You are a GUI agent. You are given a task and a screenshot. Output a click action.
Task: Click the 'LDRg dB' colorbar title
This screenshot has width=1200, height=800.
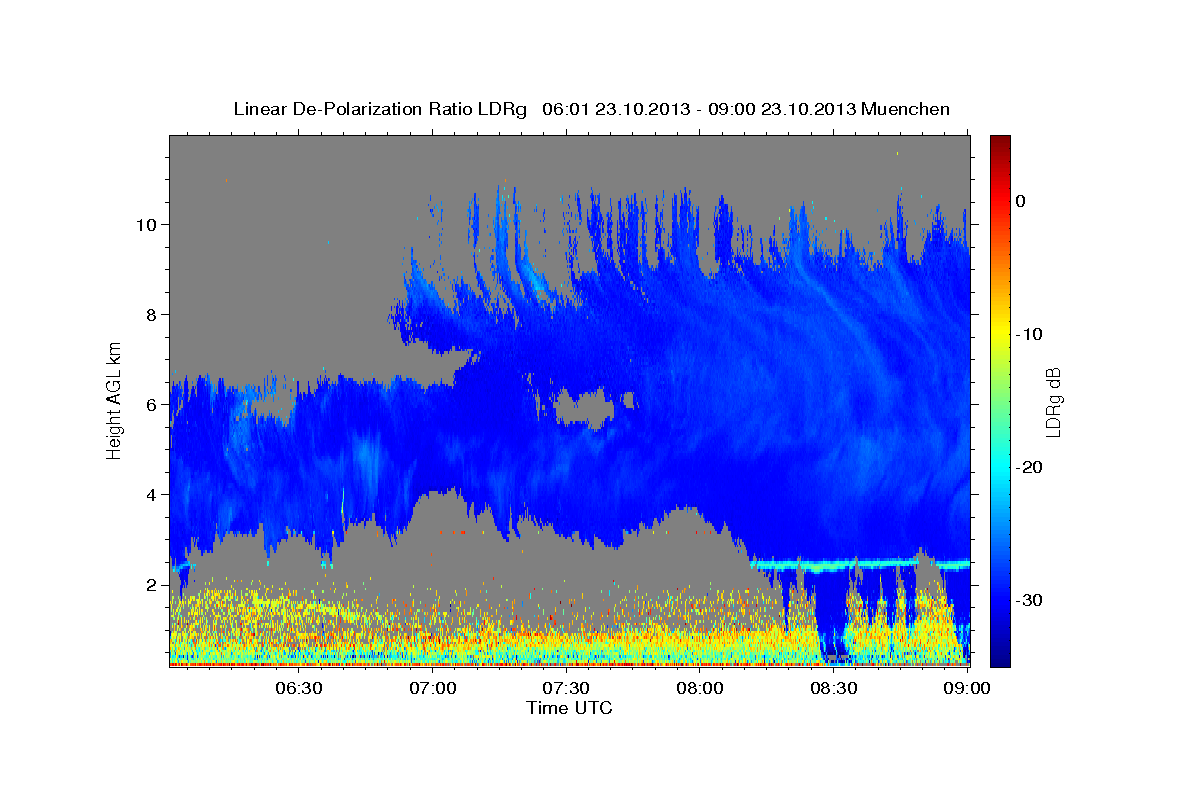click(x=1053, y=401)
